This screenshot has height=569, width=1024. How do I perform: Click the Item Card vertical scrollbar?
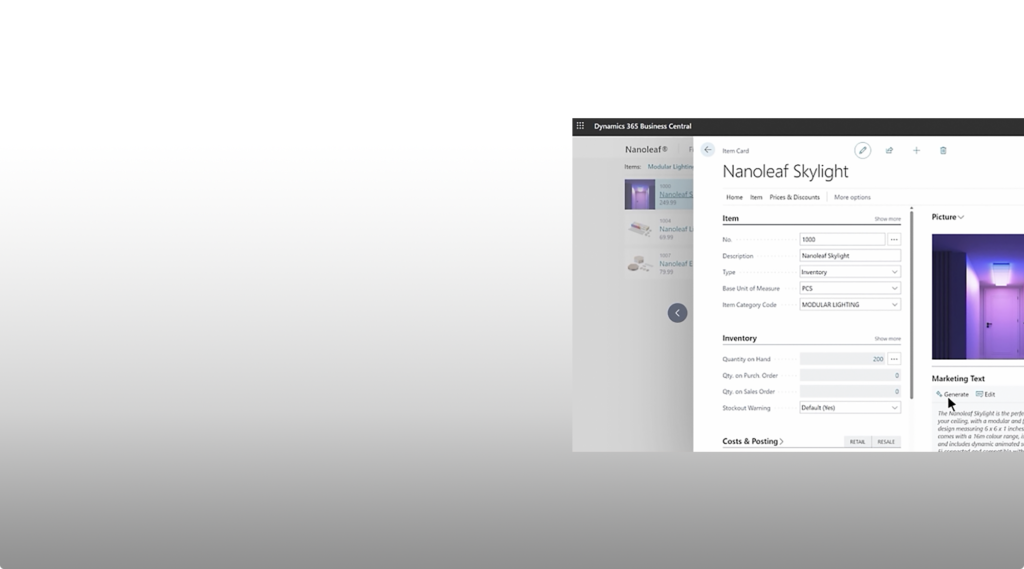click(x=912, y=304)
